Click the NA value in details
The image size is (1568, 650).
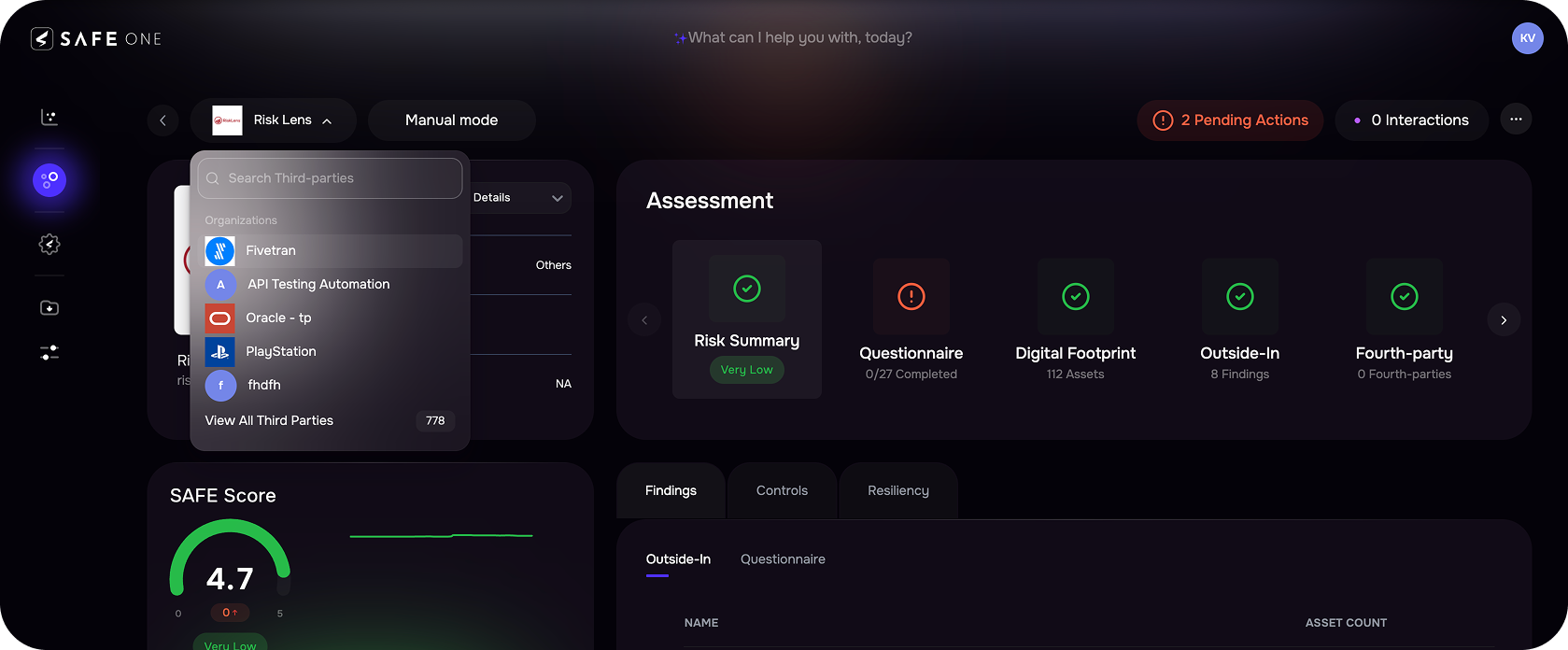click(563, 384)
